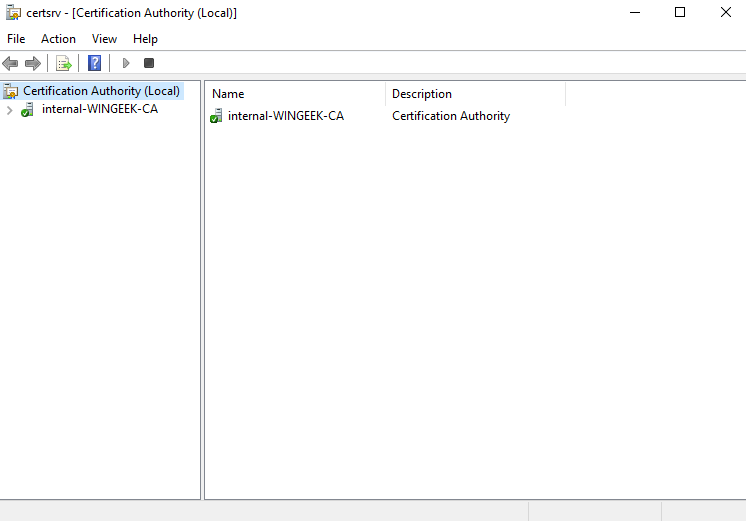Click the Certification Authority (Local) root icon
Image resolution: width=746 pixels, height=521 pixels.
coord(11,91)
